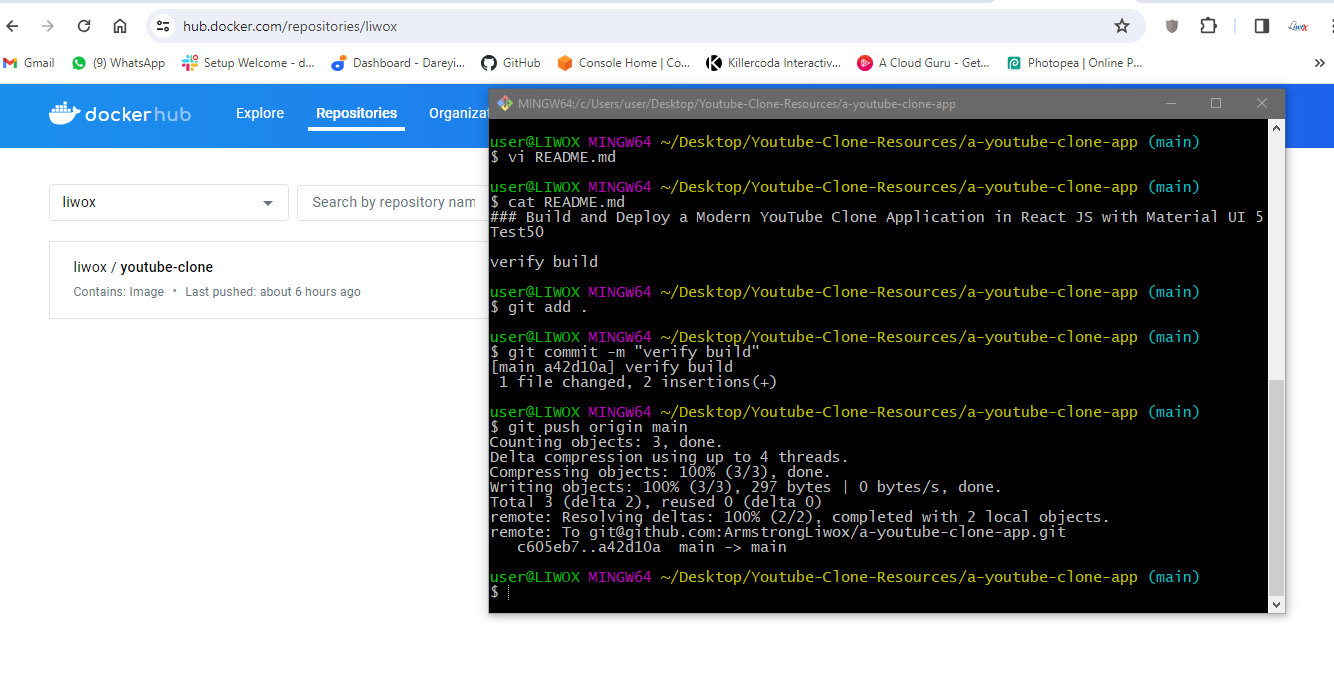Click the site information icon in address bar
Image resolution: width=1334 pixels, height=696 pixels.
coord(164,26)
